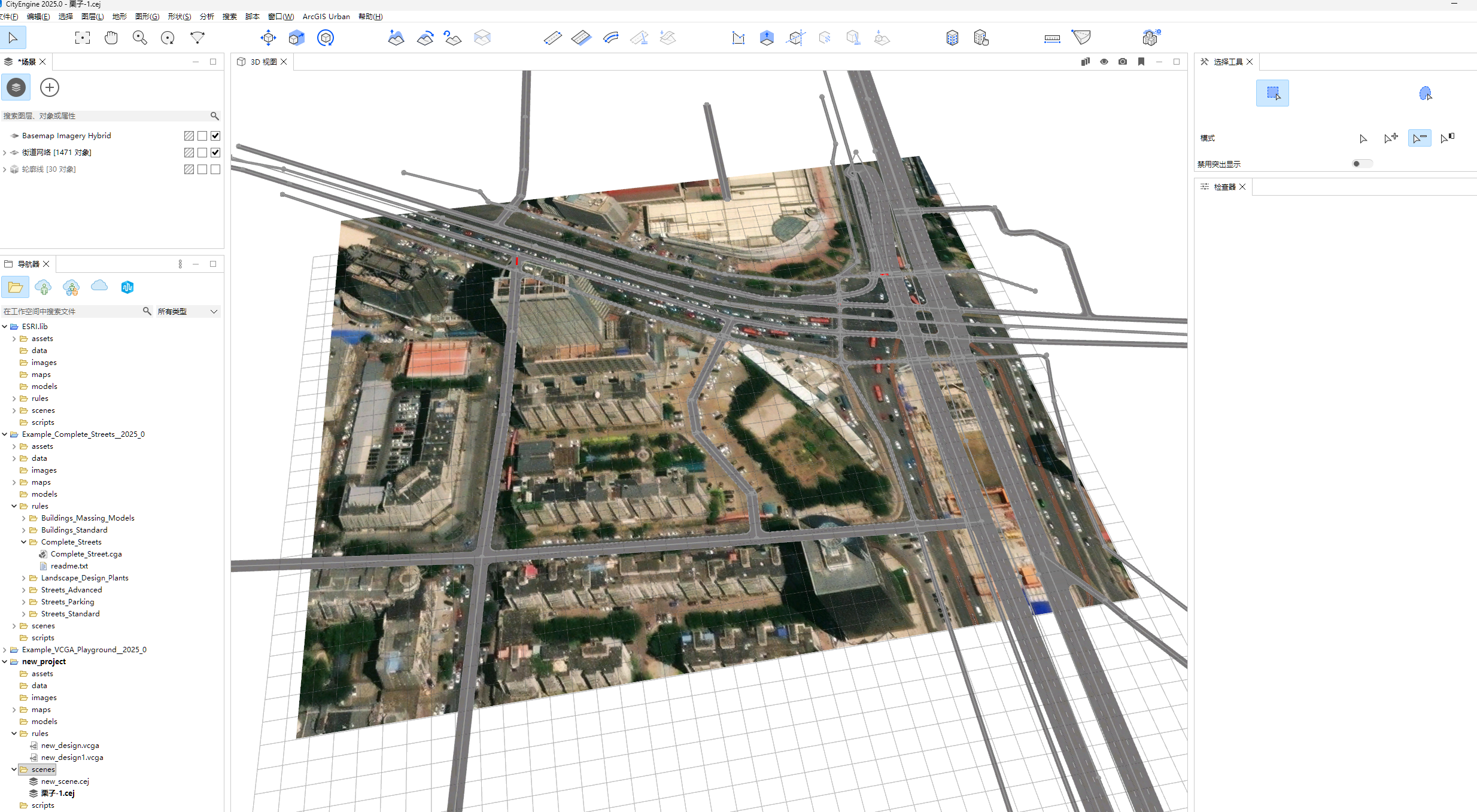Open the ArcGIS Online cloud icon in navigator
1477x812 pixels.
pos(99,287)
